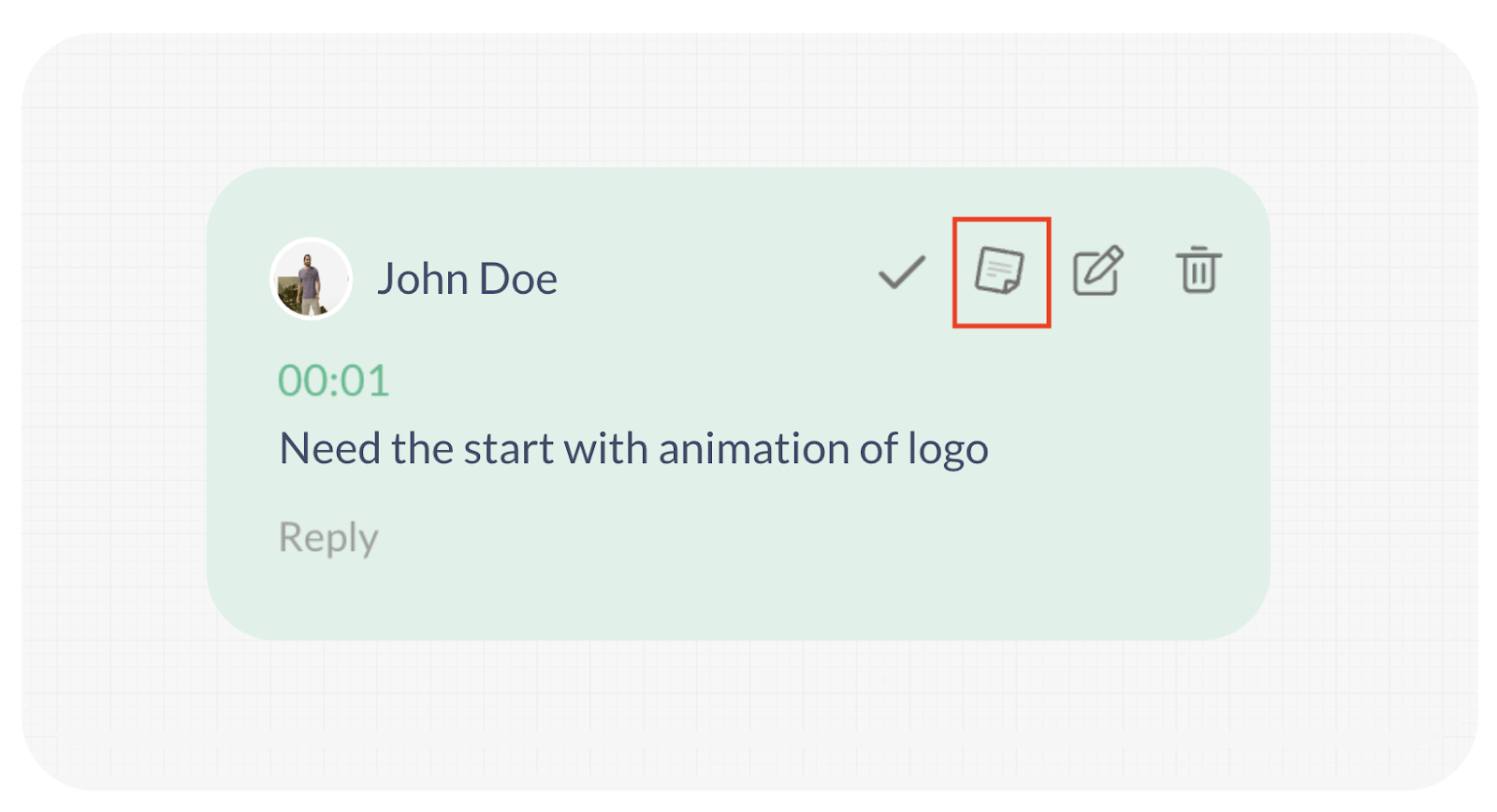Click the surname "Doe" in the header
The image size is (1497, 812).
[518, 279]
